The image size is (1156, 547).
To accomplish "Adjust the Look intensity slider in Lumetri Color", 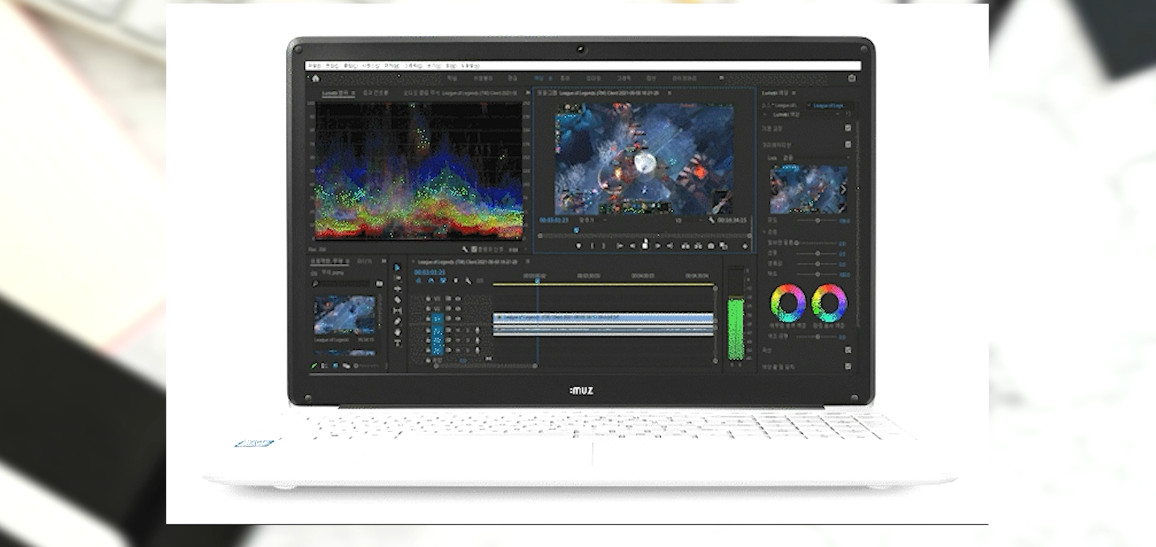I will pyautogui.click(x=818, y=220).
